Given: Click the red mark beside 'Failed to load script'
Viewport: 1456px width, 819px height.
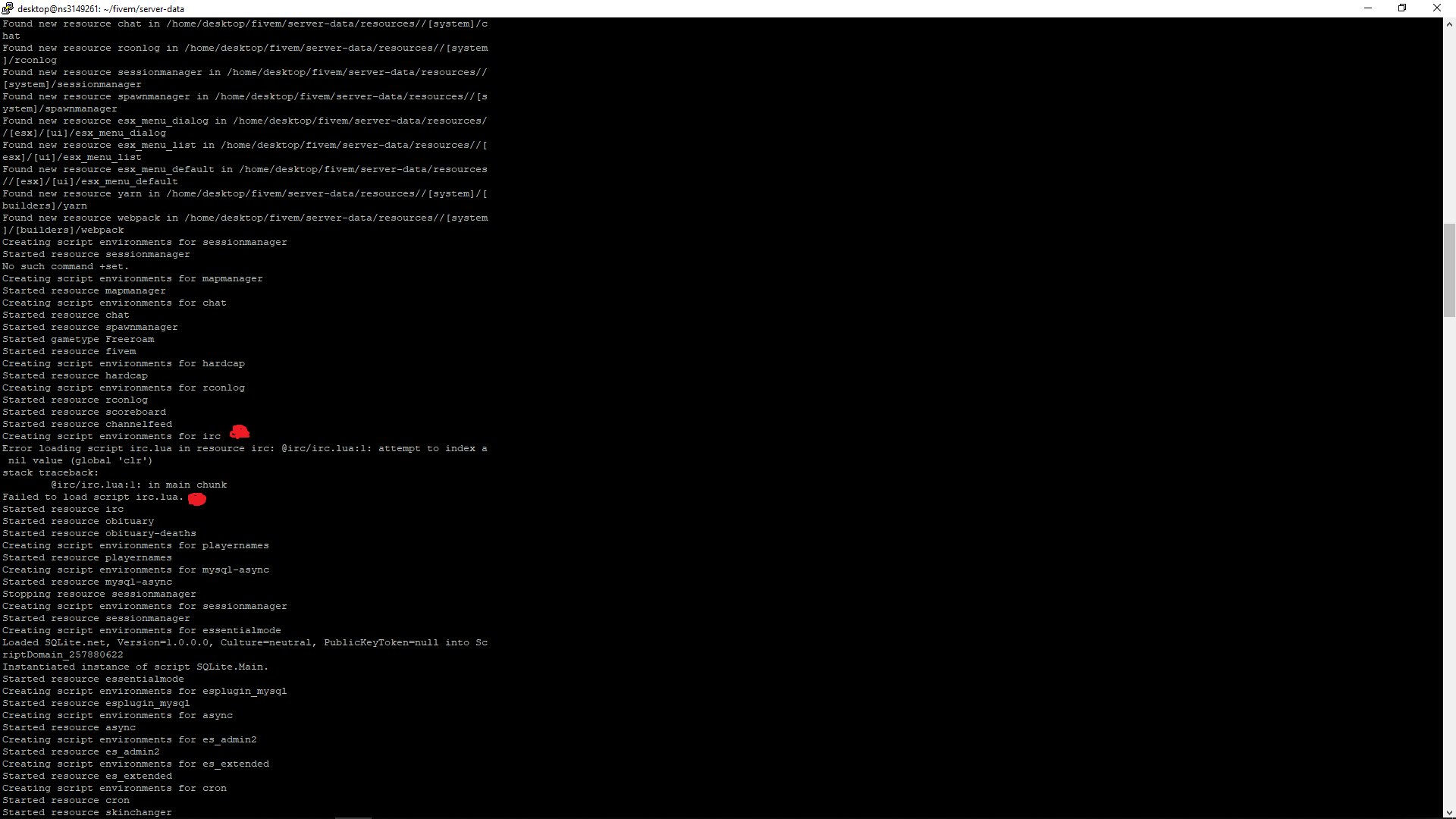Looking at the screenshot, I should [196, 499].
